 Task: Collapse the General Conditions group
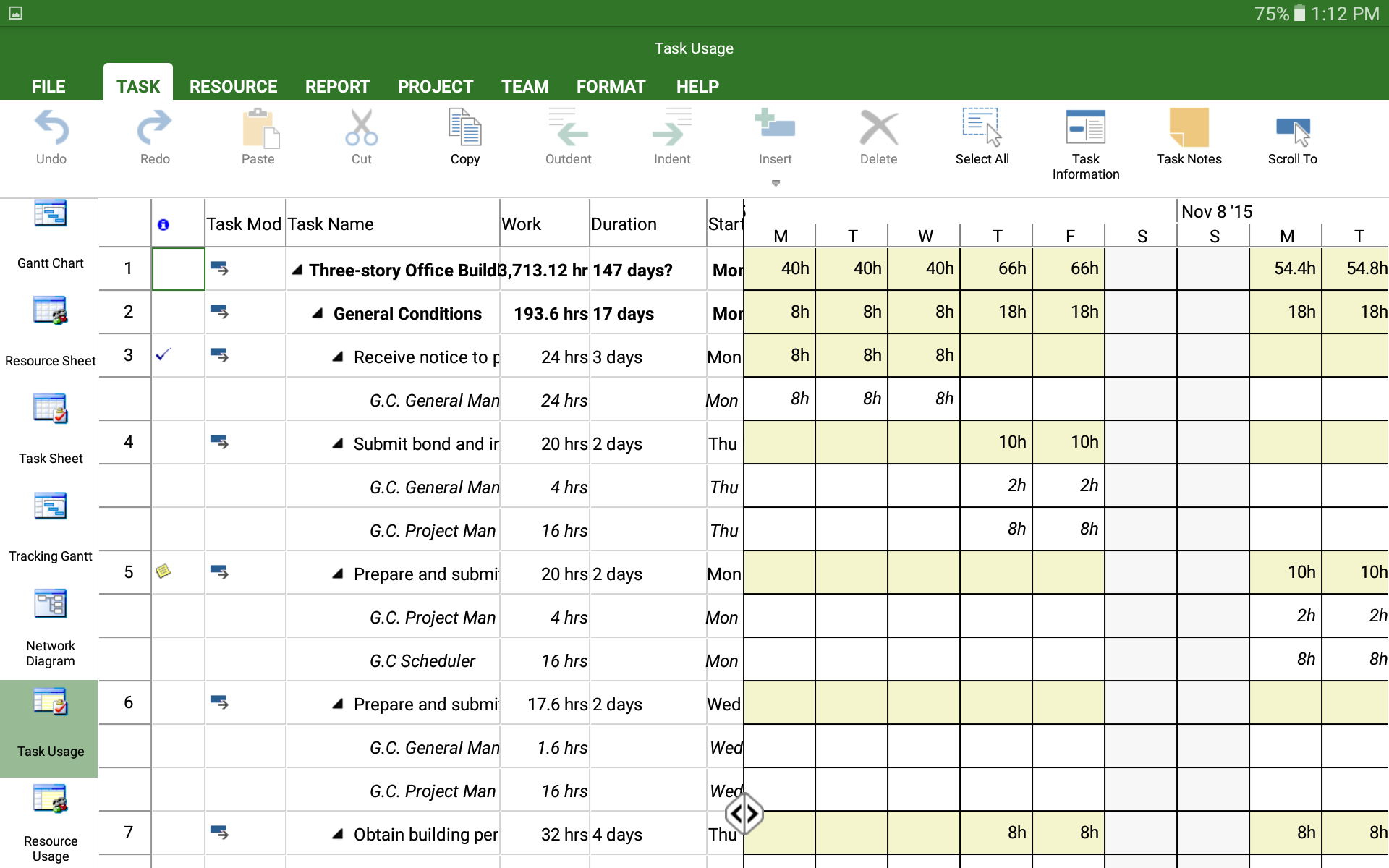point(317,313)
